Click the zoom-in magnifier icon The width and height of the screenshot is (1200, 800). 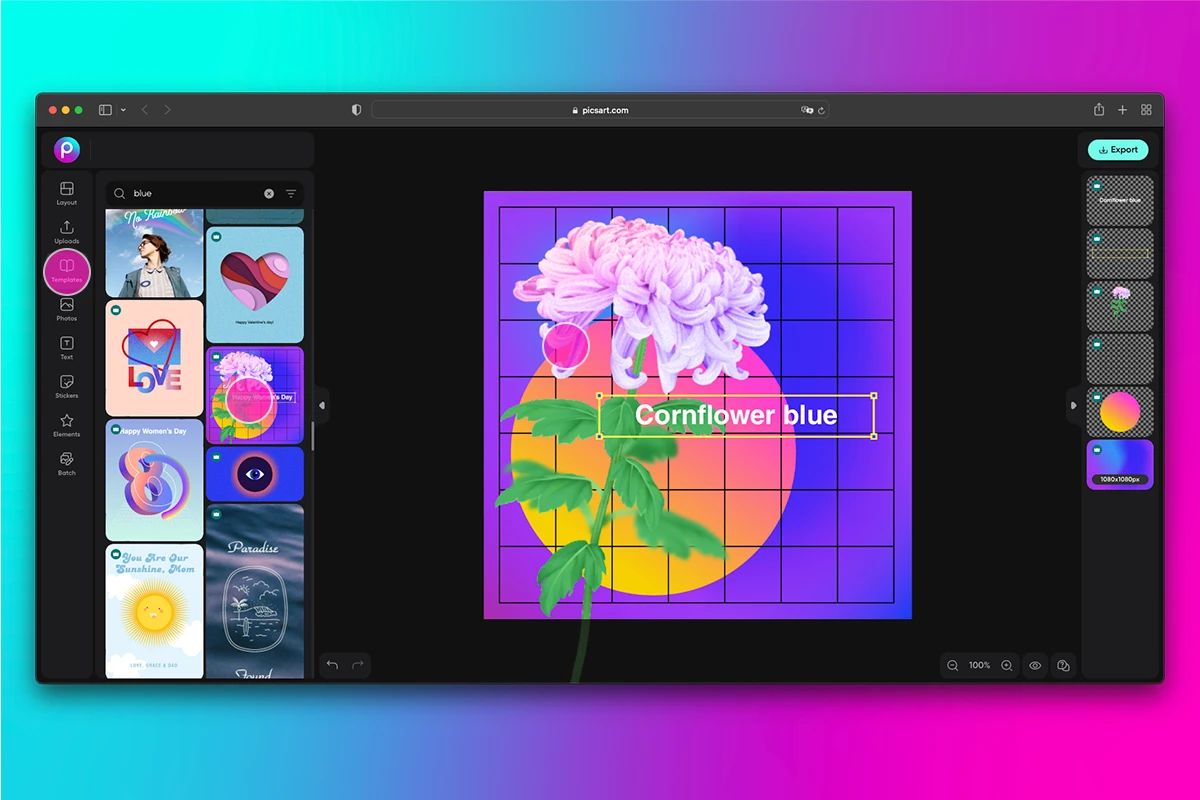click(x=1005, y=665)
